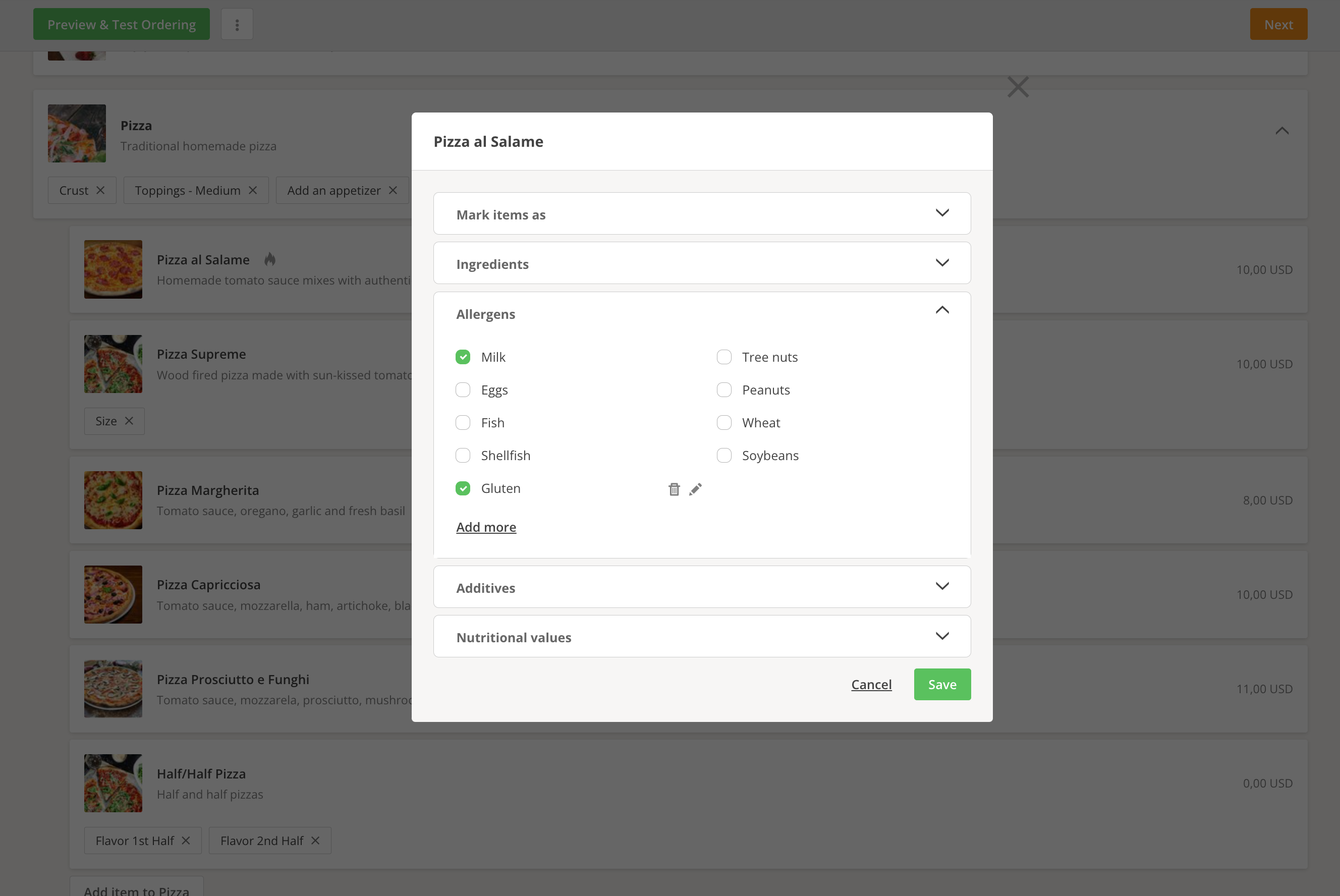Remove the Flavor 2nd Half tag
1340x896 pixels.
[x=315, y=841]
